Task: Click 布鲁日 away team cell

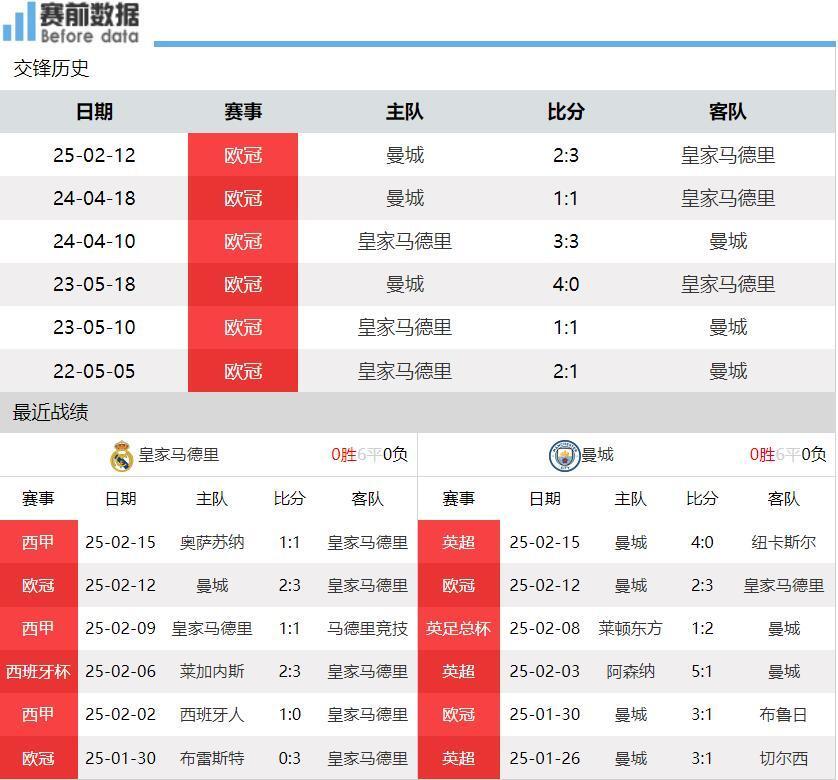Action: (x=783, y=714)
